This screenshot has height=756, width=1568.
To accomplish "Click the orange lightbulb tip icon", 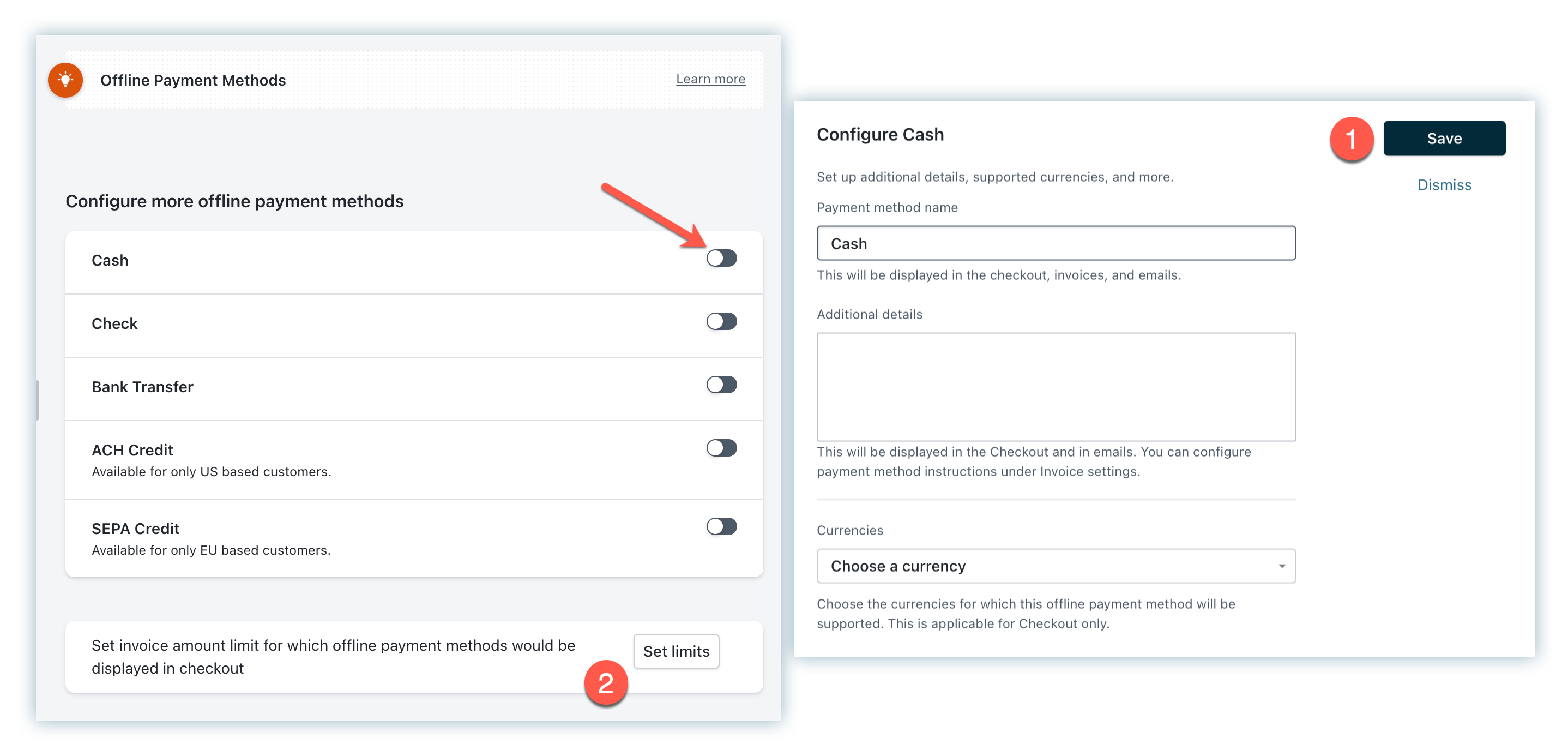I will coord(66,80).
